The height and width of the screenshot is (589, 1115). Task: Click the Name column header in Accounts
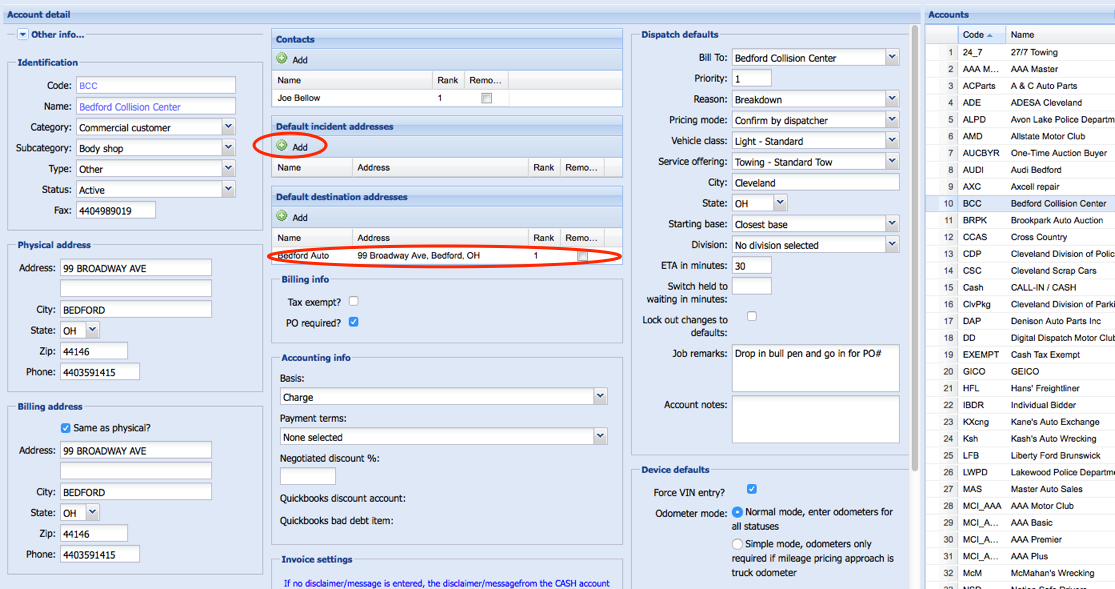click(x=1060, y=35)
